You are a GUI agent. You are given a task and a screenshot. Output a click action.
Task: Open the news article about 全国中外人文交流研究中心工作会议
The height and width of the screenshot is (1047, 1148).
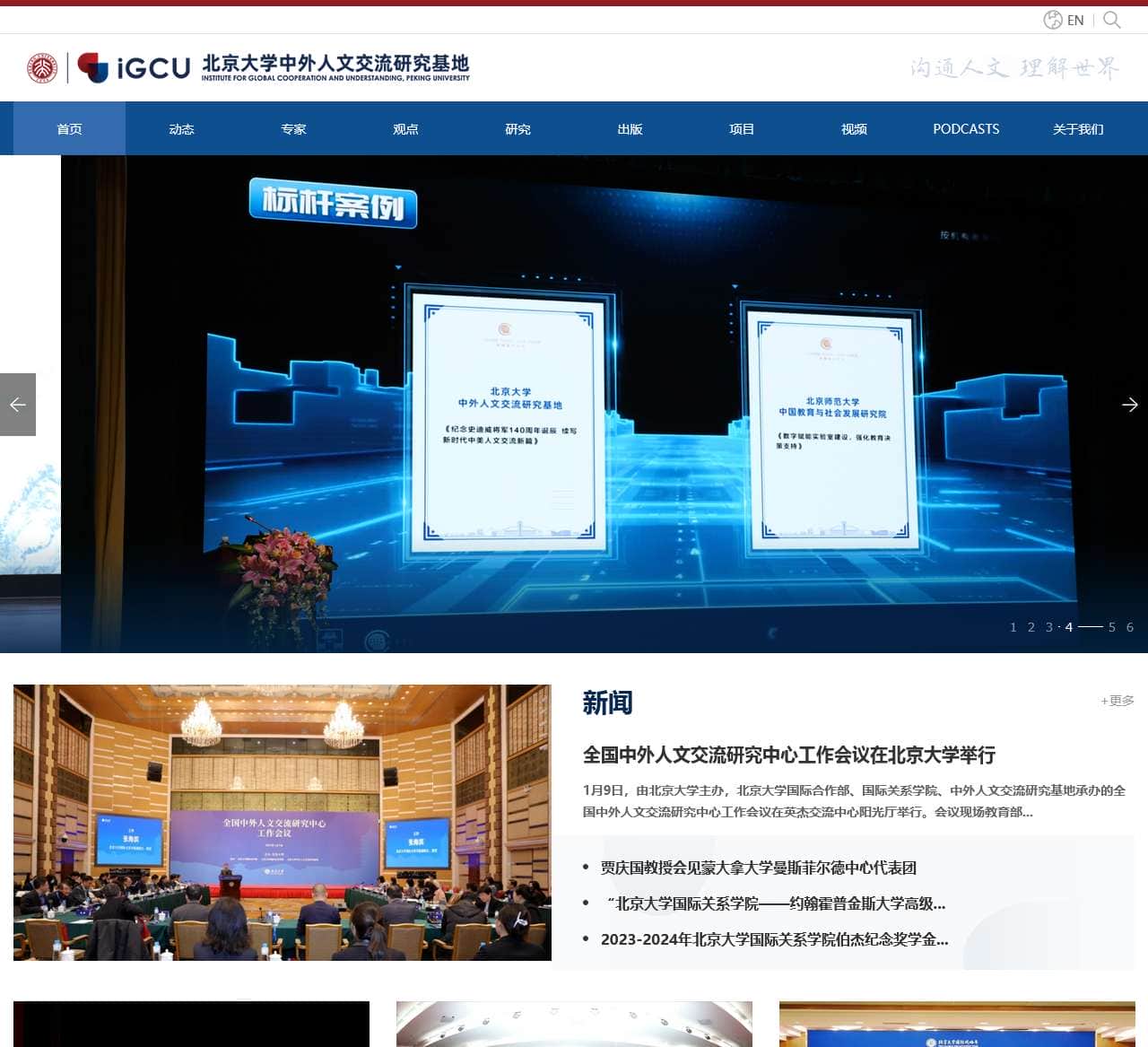[x=789, y=756]
